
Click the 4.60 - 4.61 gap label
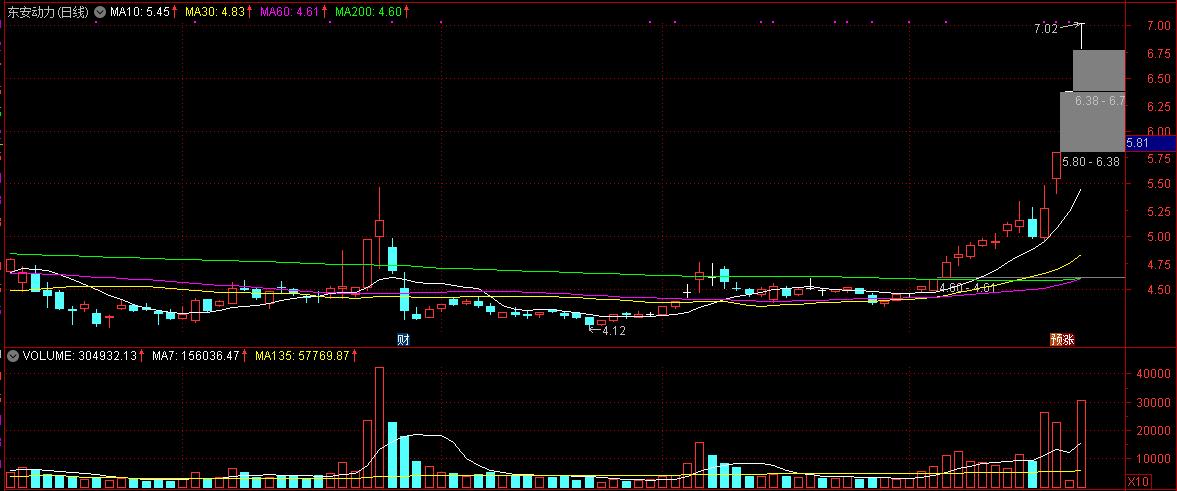965,288
